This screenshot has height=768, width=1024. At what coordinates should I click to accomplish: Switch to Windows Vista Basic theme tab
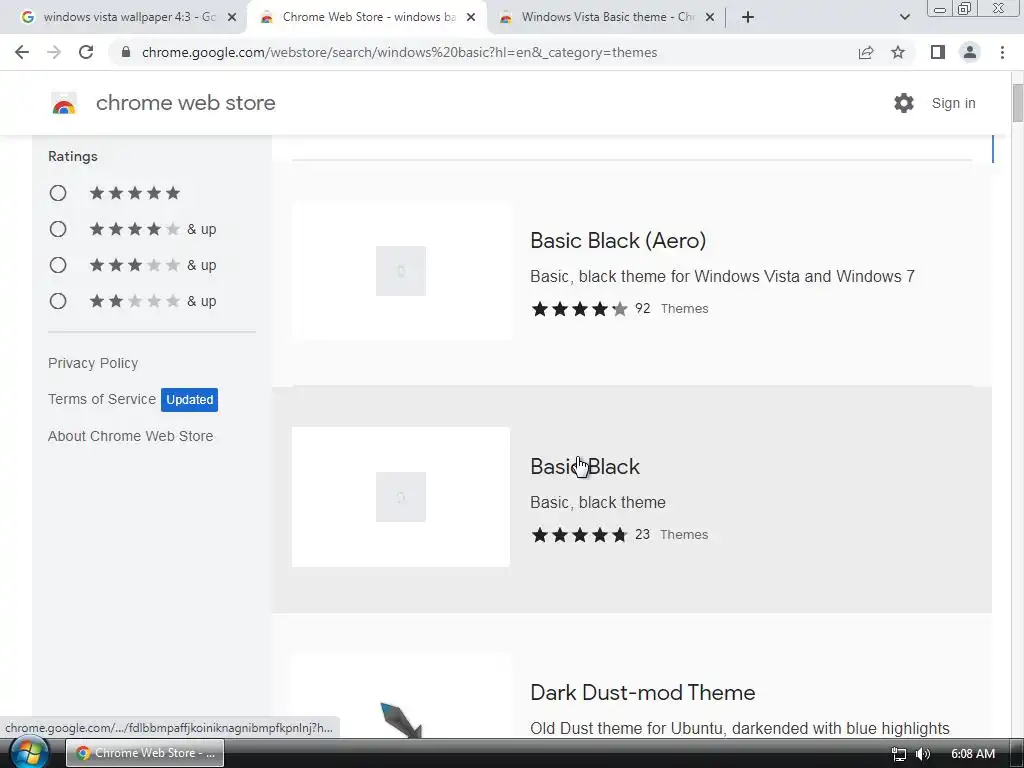[x=606, y=18]
